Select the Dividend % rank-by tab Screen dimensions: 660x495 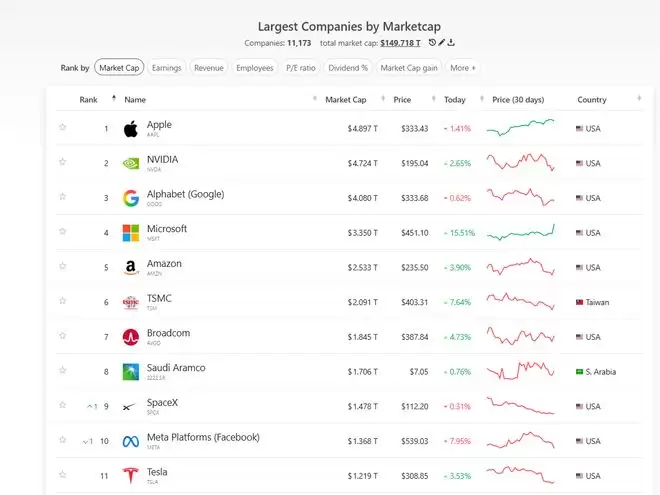pyautogui.click(x=348, y=68)
